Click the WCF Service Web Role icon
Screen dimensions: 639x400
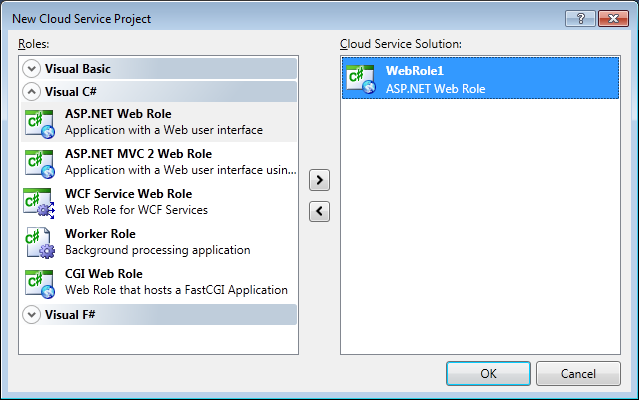tap(39, 201)
